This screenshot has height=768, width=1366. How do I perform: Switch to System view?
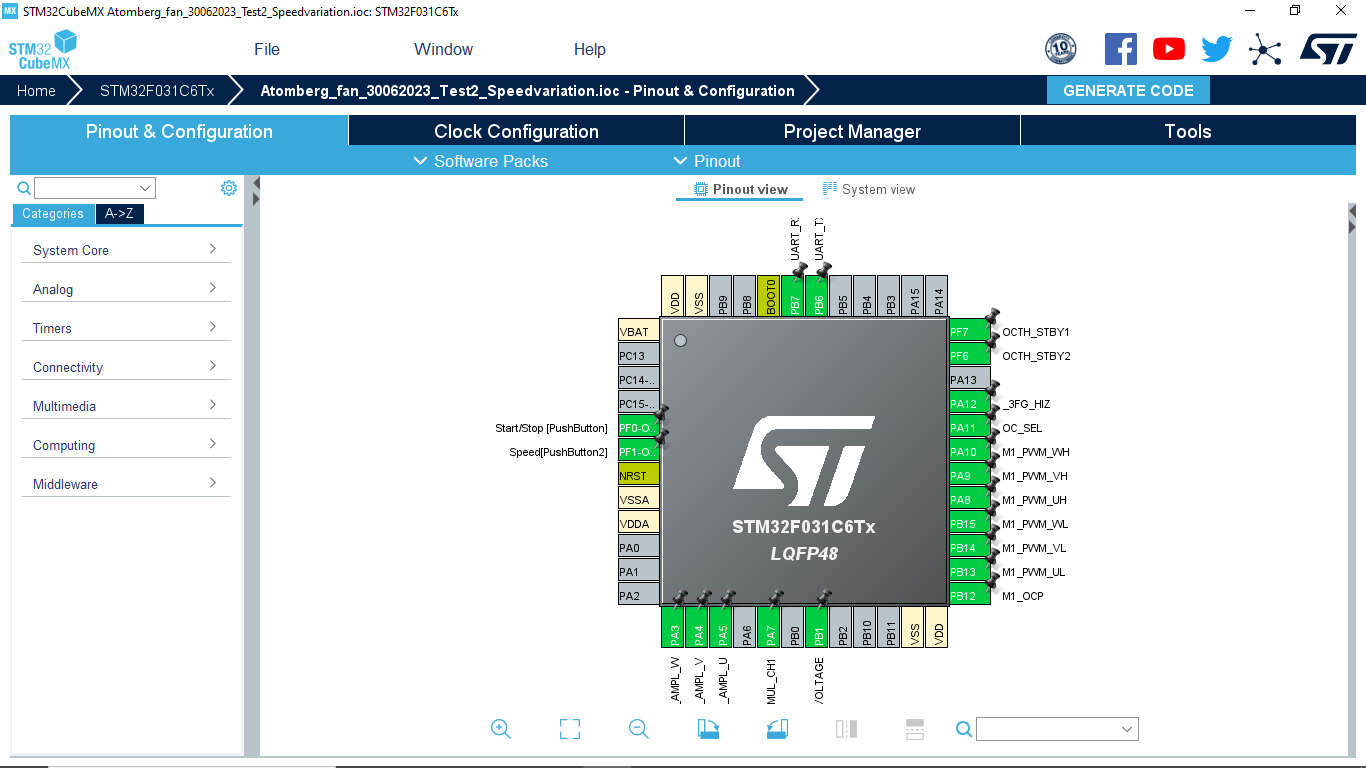tap(868, 188)
